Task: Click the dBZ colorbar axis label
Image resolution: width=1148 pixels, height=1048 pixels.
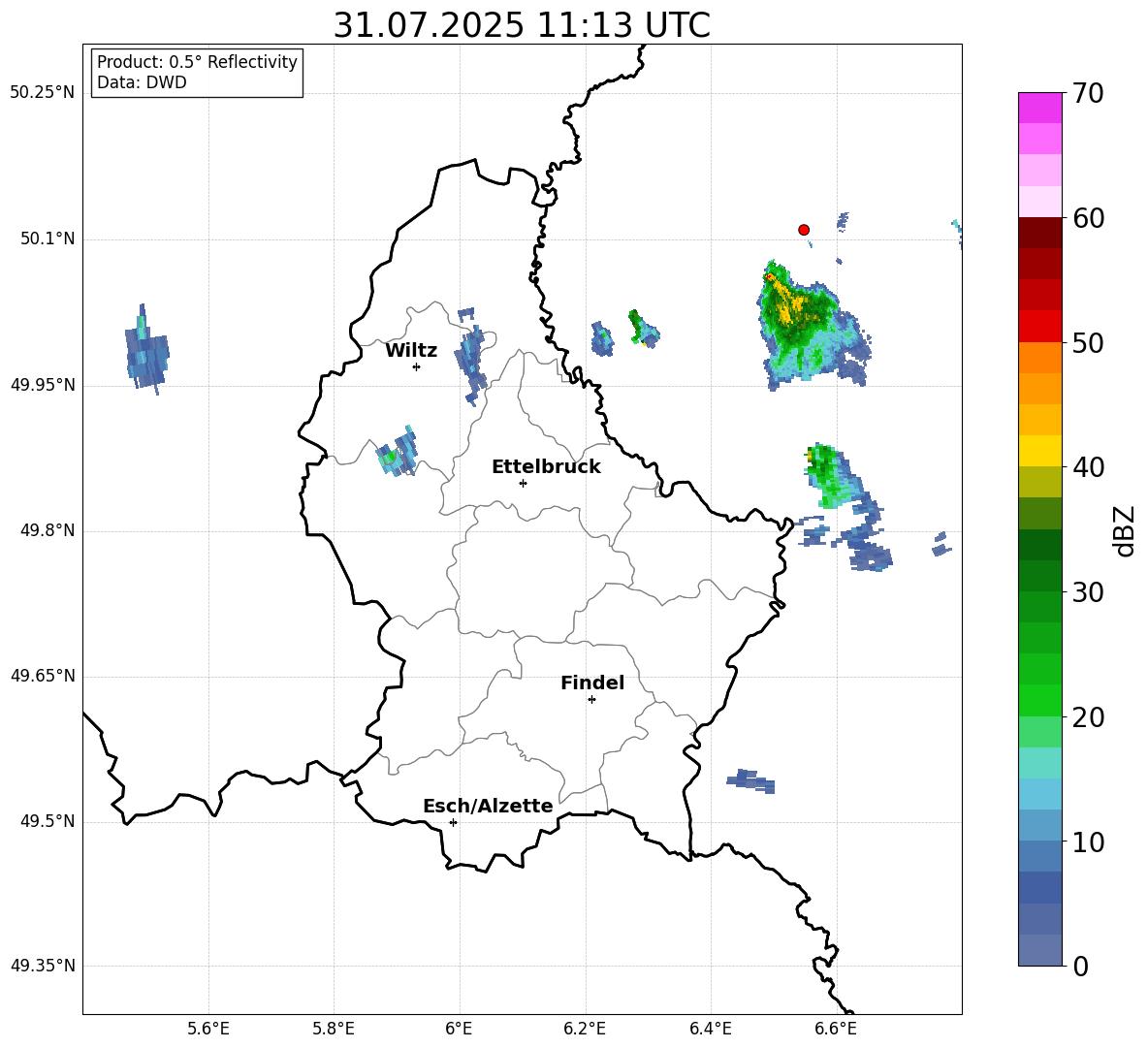Action: click(x=1125, y=530)
